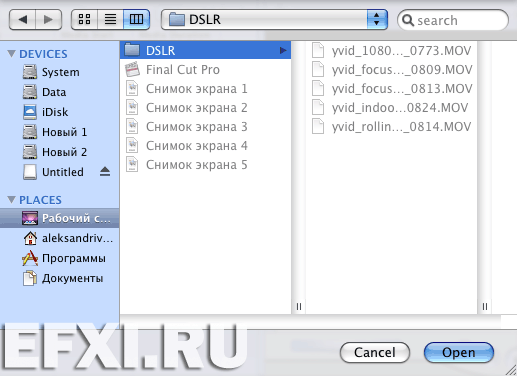This screenshot has width=517, height=376.
Task: Click the Open button
Action: (459, 352)
